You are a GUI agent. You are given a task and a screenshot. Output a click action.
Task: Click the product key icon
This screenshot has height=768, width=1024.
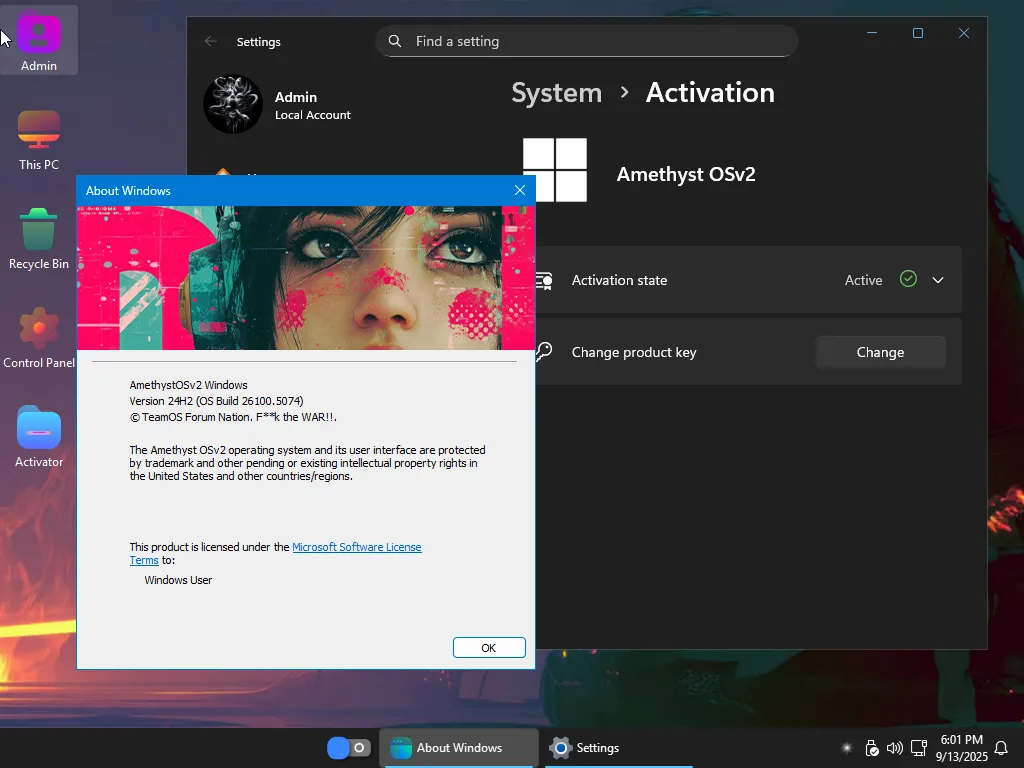click(x=544, y=351)
